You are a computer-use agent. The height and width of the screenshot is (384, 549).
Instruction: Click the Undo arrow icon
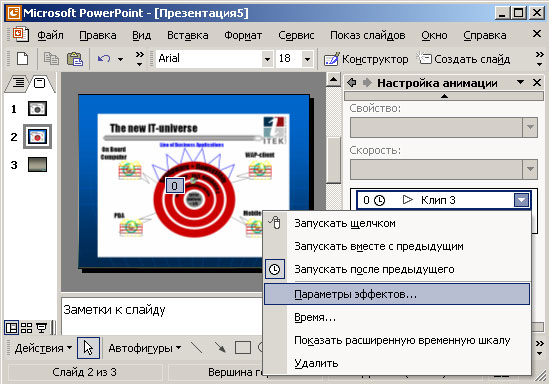104,59
